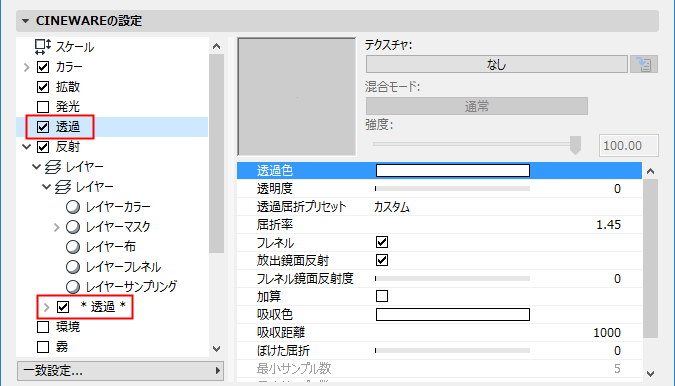Screen dimensions: 675x386
Task: Select the レイヤーカラー item
Action: (118, 207)
